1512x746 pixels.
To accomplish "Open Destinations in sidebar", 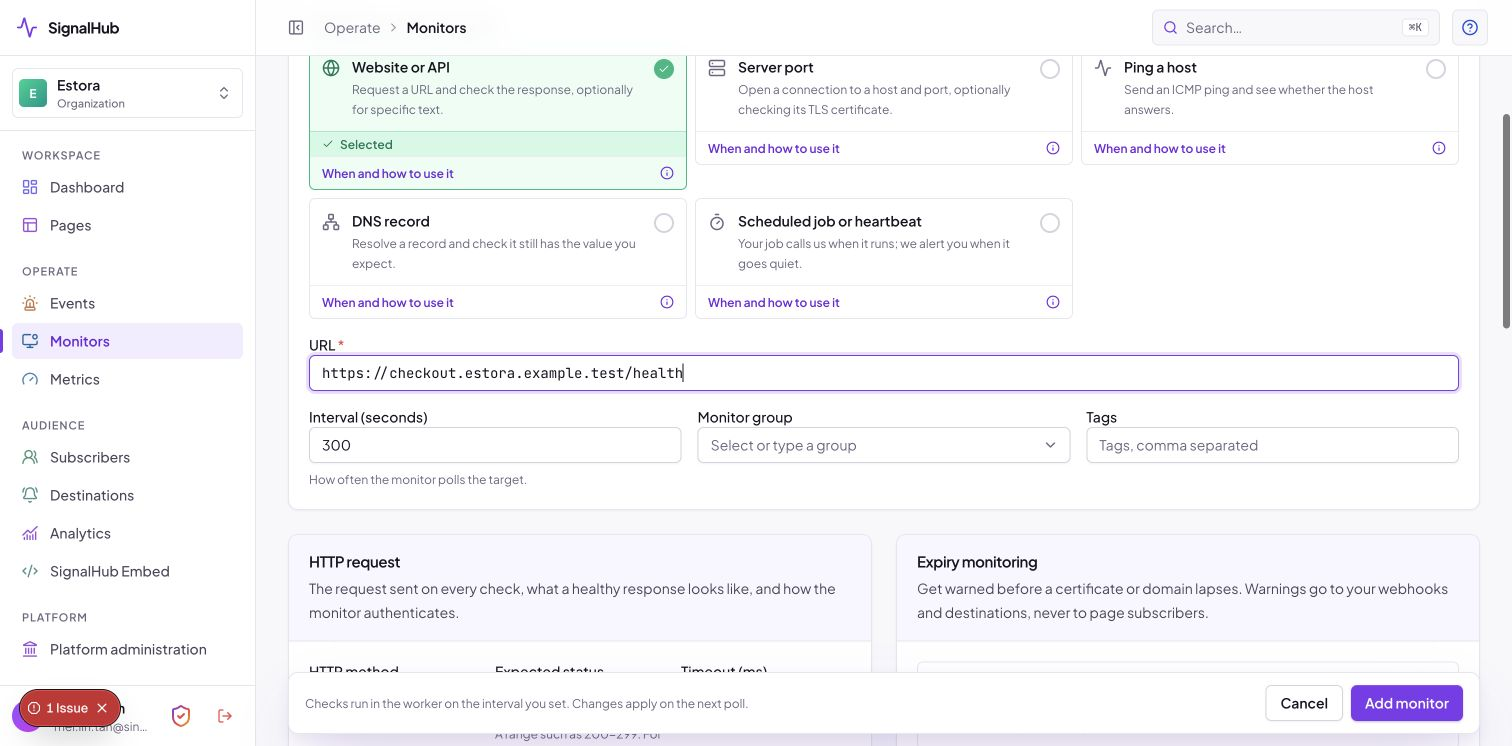I will (127, 495).
